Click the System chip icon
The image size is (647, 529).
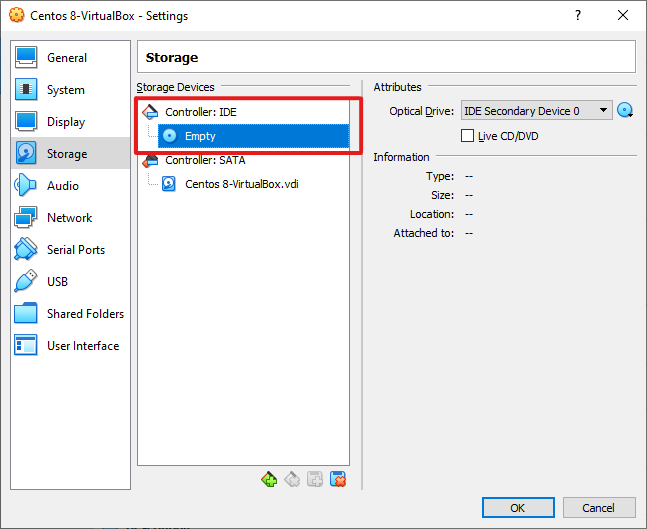coord(26,89)
